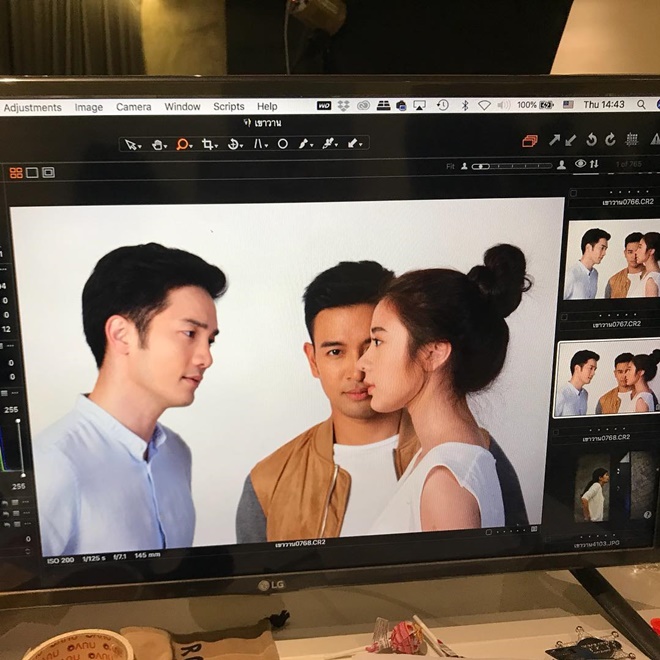660x660 pixels.
Task: Open the Adjustments menu
Action: pyautogui.click(x=32, y=107)
